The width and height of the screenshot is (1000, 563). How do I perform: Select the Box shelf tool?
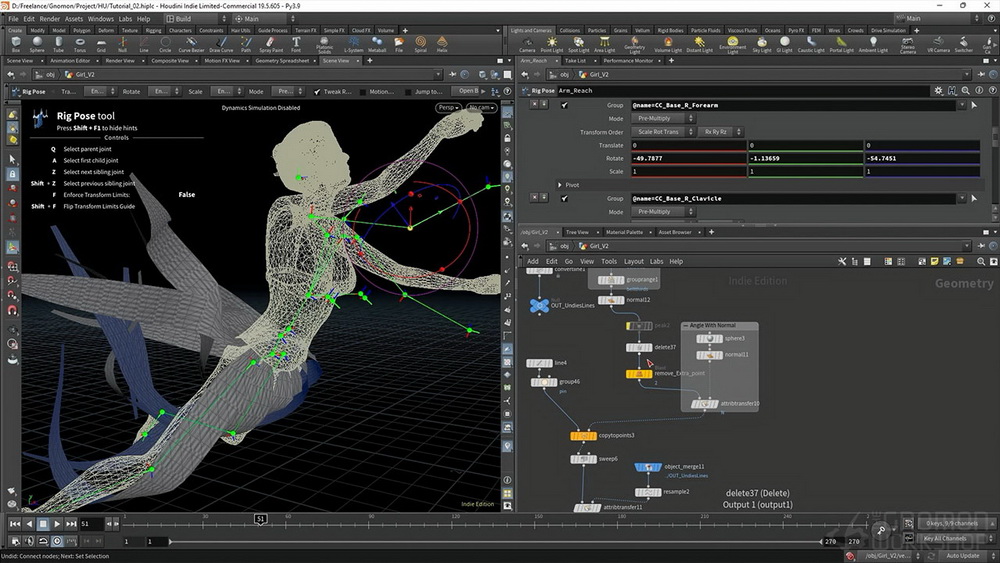(x=16, y=44)
